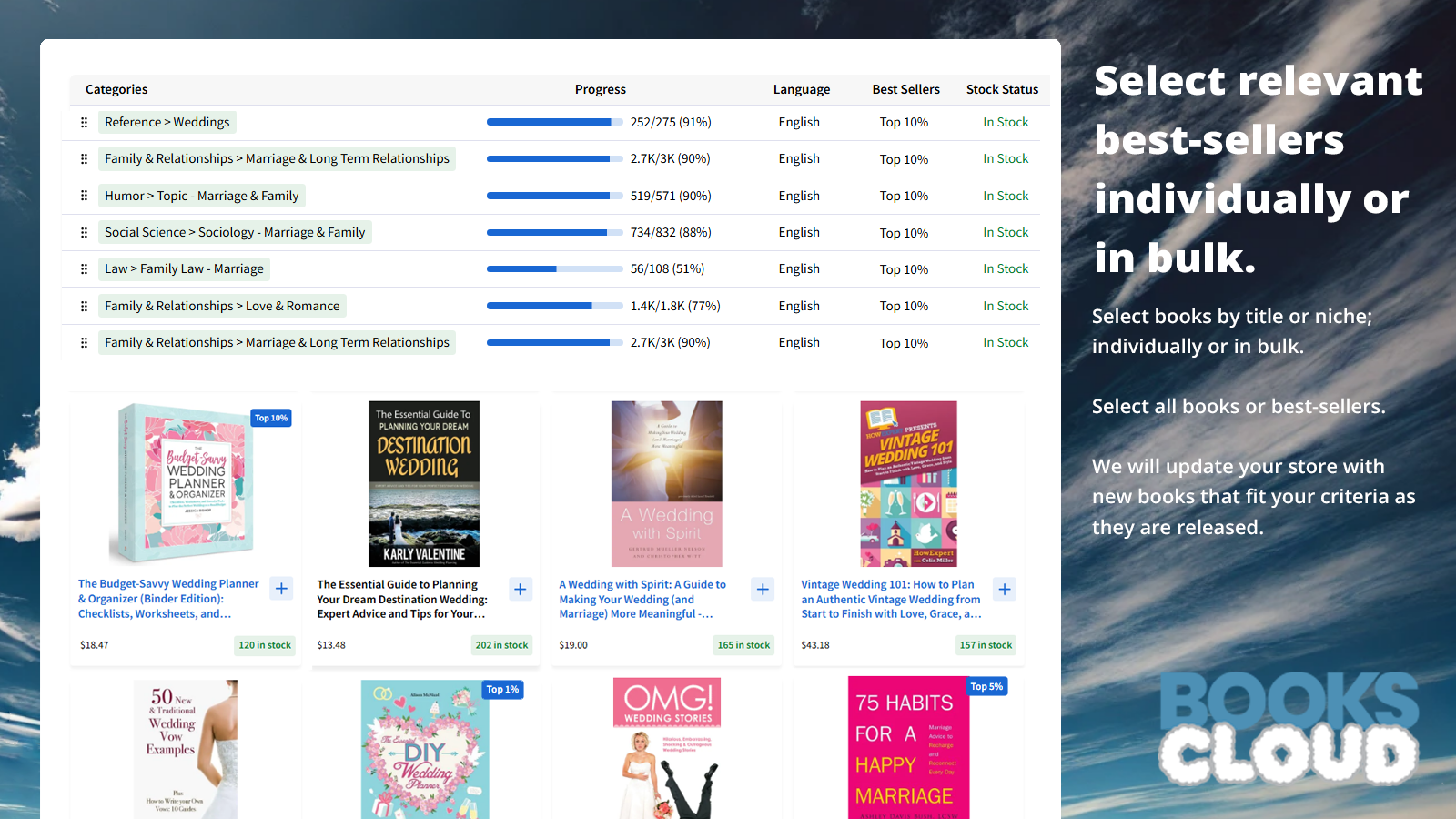
Task: Grab the drag handle for Humor > Topic - Marriage & Family
Action: 83,195
